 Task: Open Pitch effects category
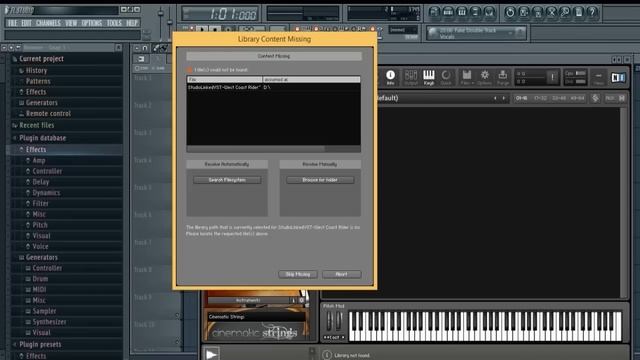point(40,225)
